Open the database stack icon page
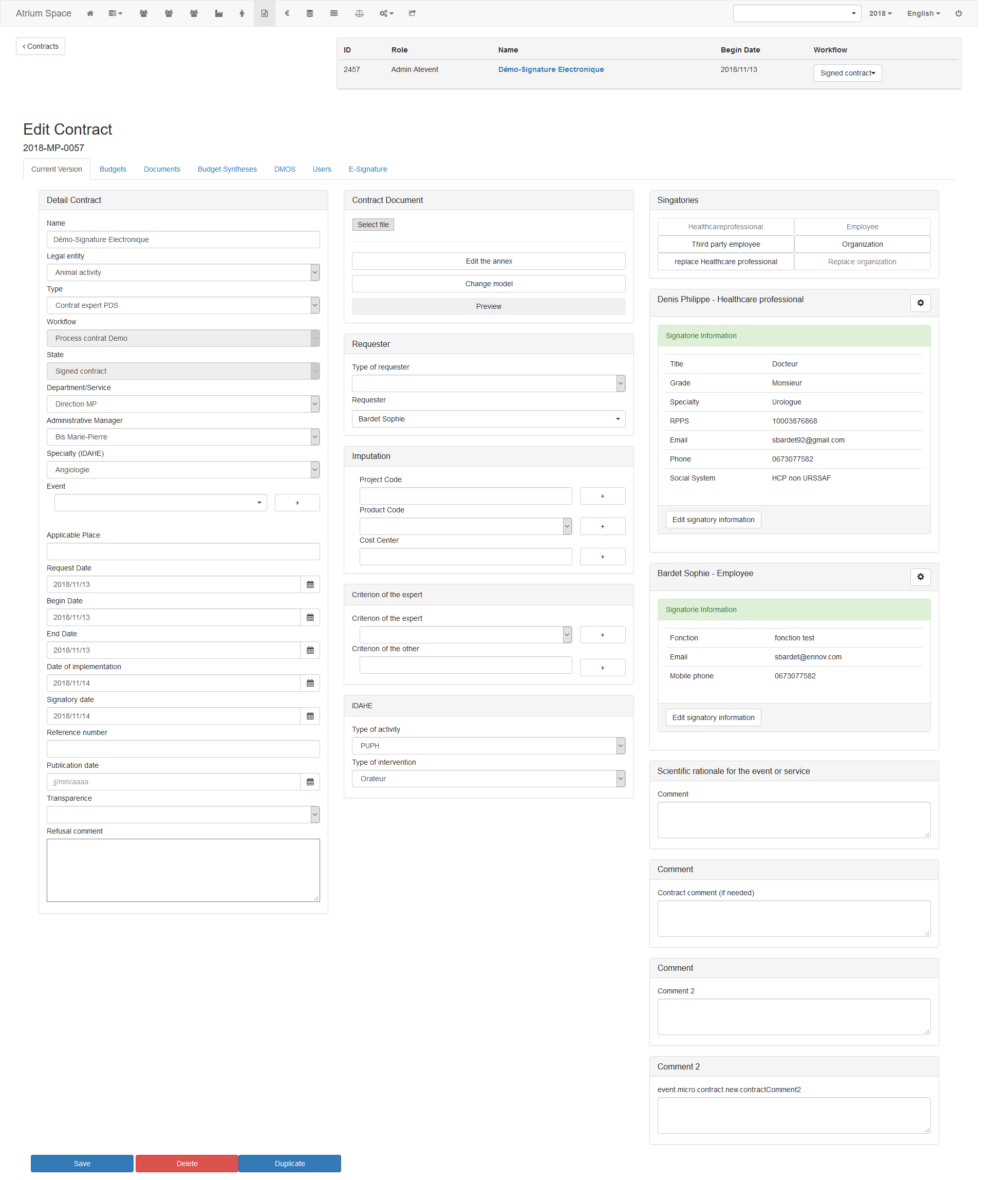Screen dimensions: 1008x1180 pos(310,13)
